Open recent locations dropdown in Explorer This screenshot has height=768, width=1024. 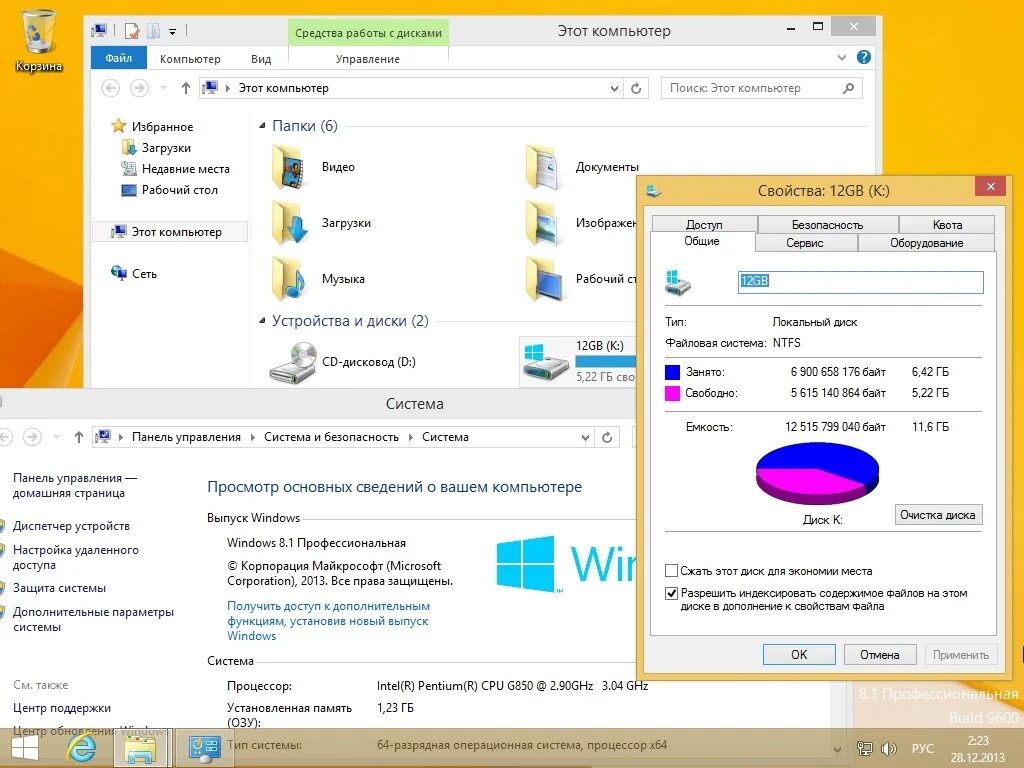pos(163,88)
